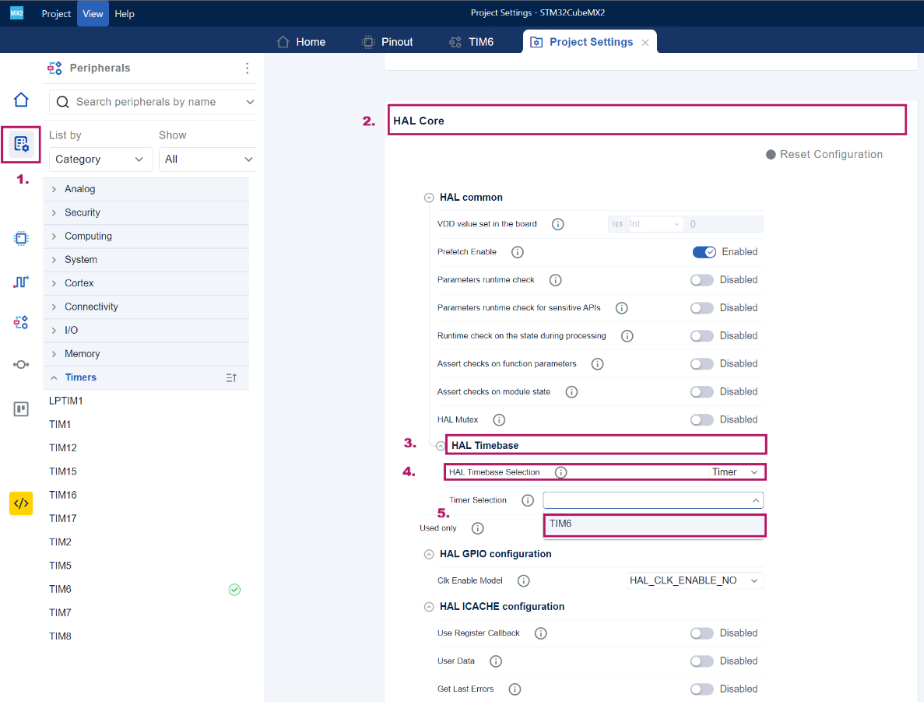This screenshot has width=924, height=702.
Task: Open the List by Category dropdown
Action: 101,159
